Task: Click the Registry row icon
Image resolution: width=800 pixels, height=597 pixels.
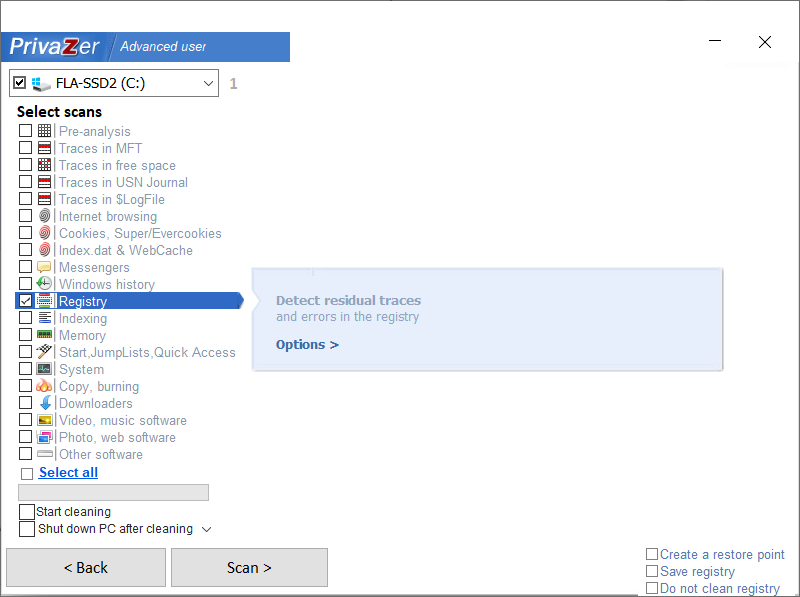Action: [45, 301]
